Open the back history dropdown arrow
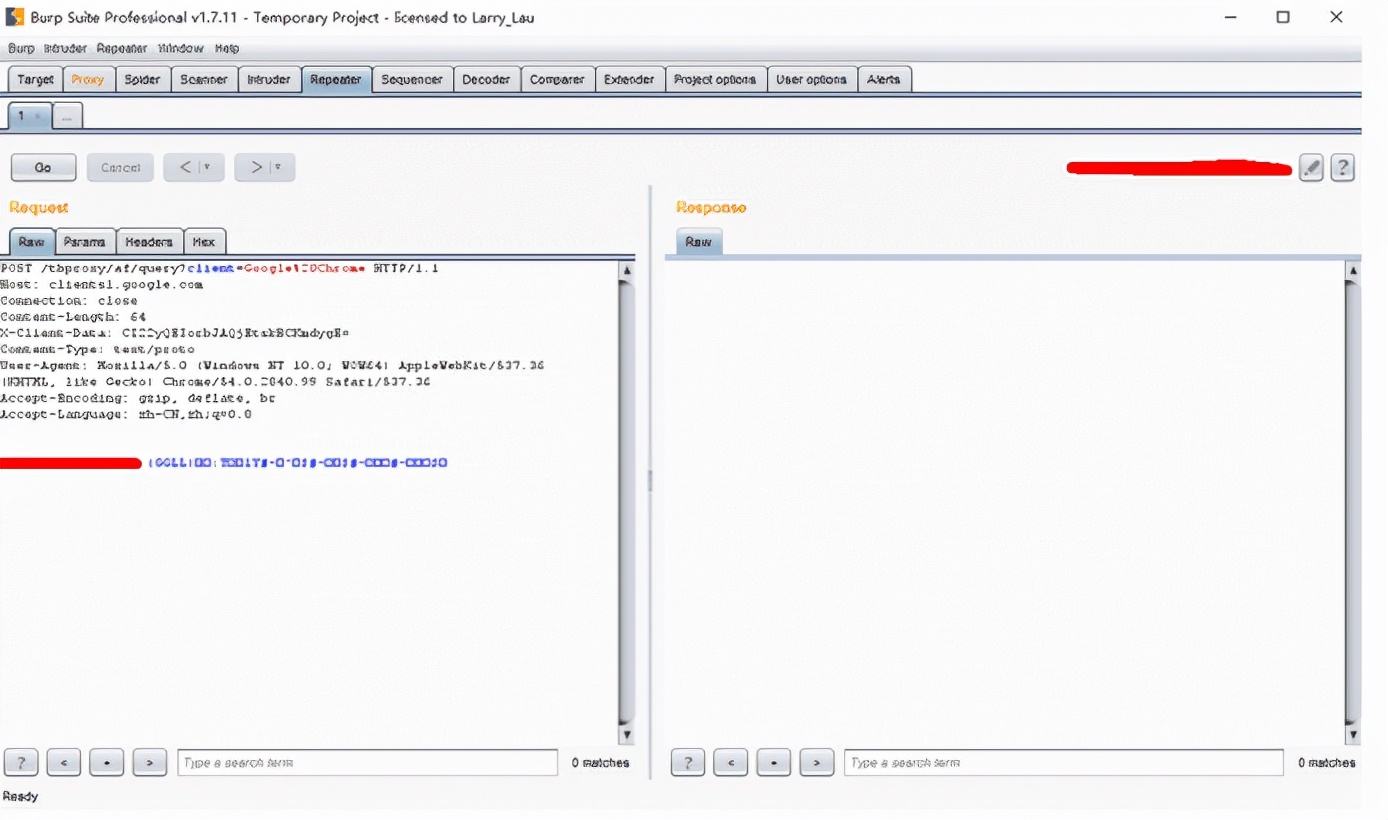The height and width of the screenshot is (820, 1388). pyautogui.click(x=208, y=168)
